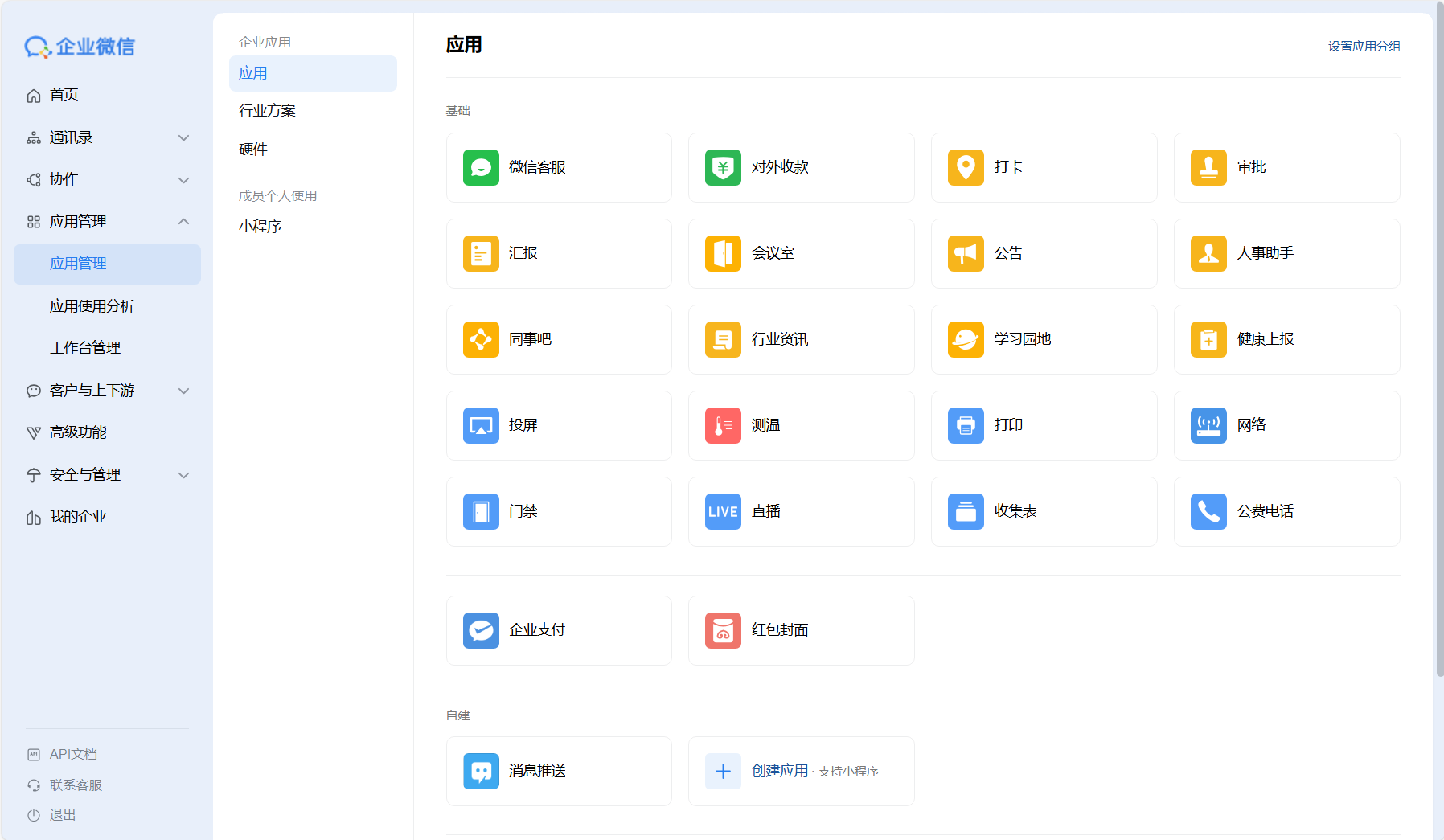This screenshot has height=840, width=1444.
Task: Switch to 行业方案 in submenu
Action: click(267, 111)
